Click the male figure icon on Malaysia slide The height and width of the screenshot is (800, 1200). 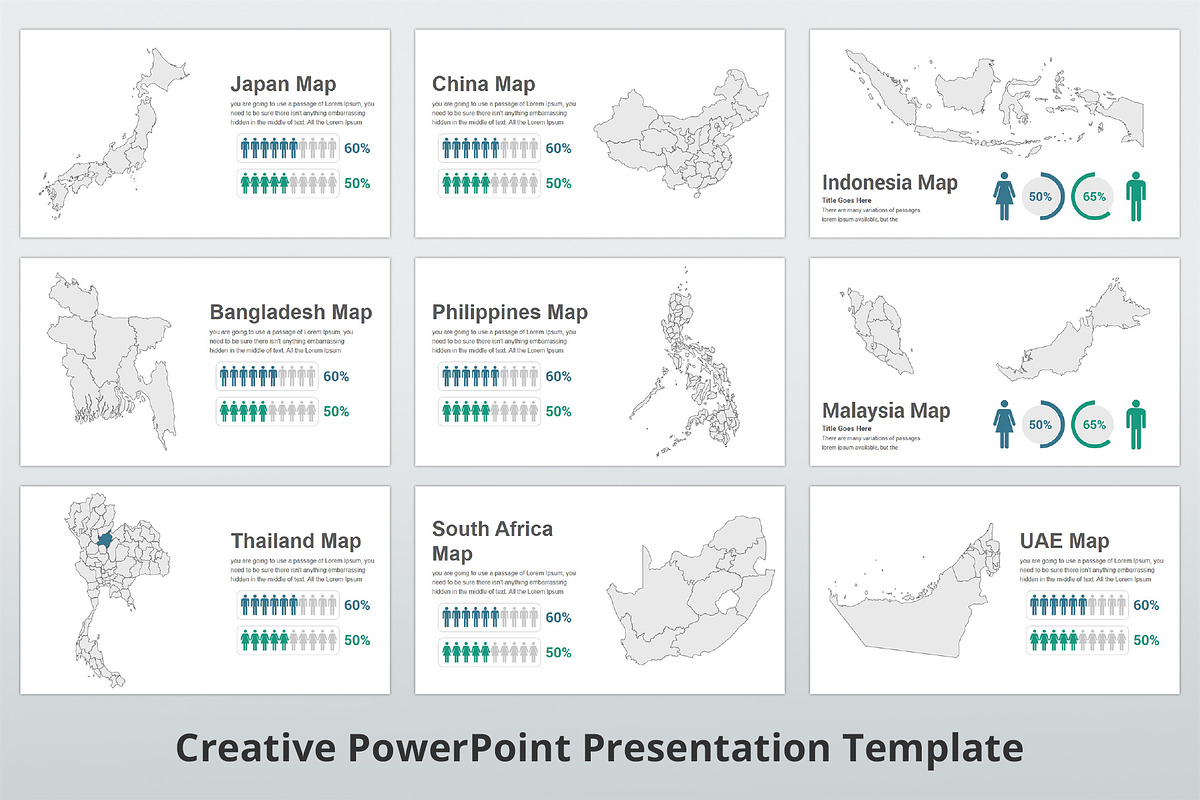(1136, 425)
